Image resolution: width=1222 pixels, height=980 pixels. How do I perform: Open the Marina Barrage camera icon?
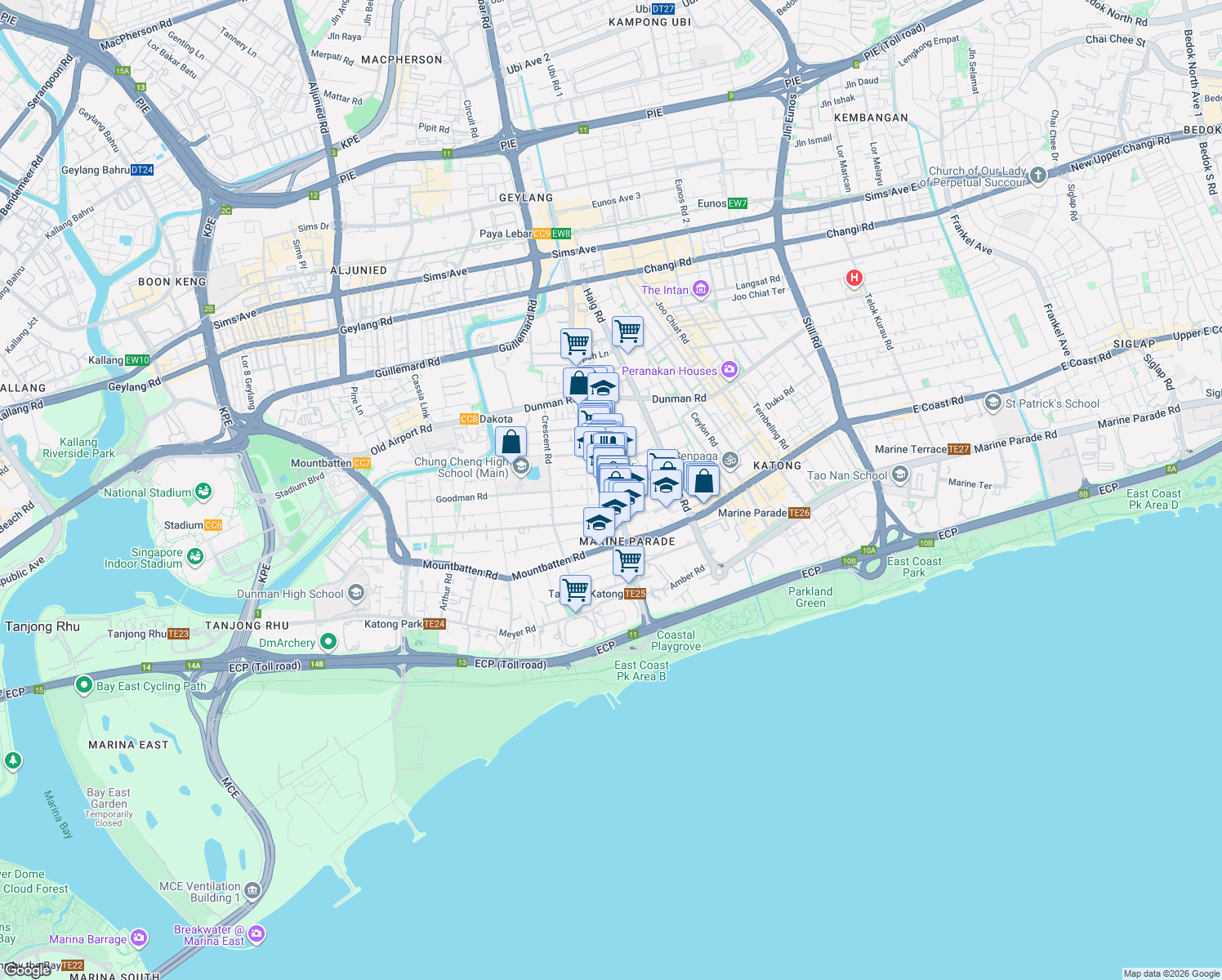tap(139, 938)
